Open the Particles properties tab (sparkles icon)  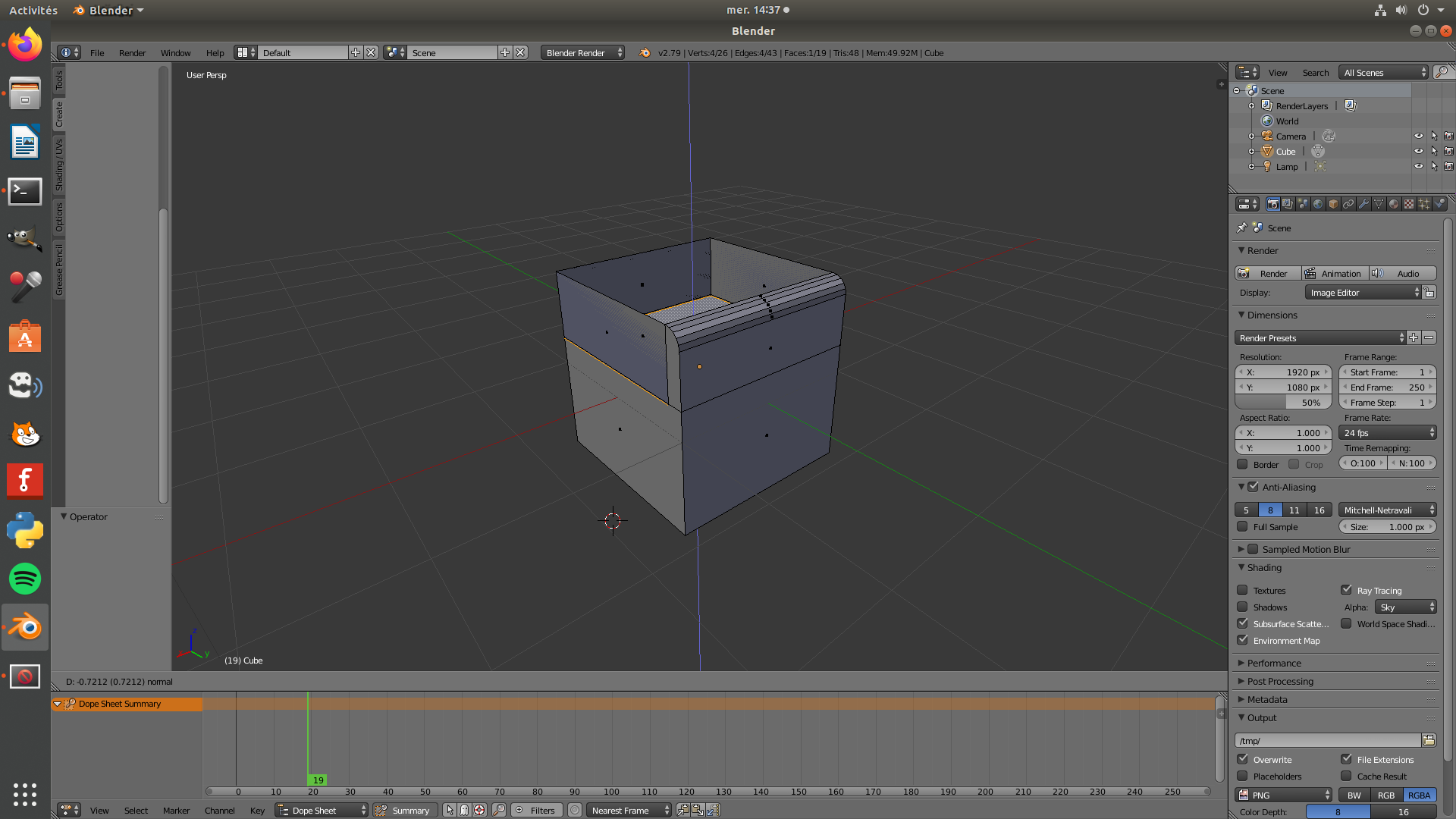(1424, 204)
